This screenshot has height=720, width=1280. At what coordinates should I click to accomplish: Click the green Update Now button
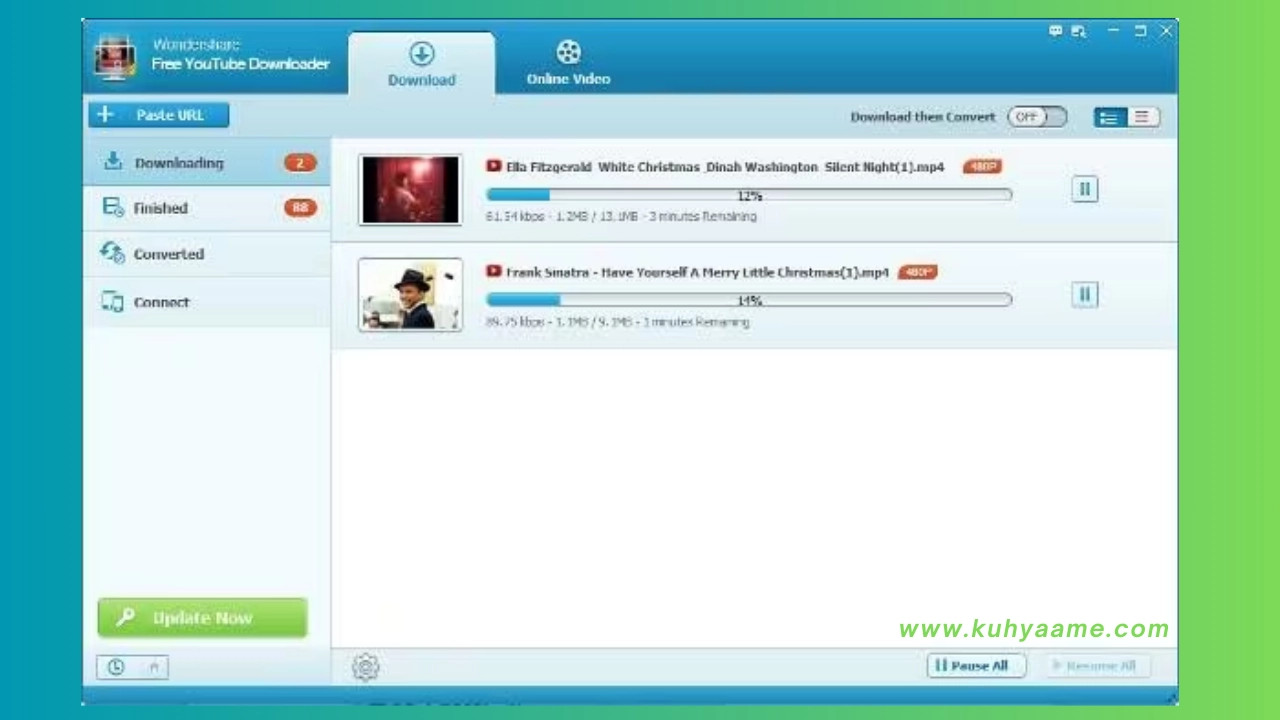tap(202, 618)
